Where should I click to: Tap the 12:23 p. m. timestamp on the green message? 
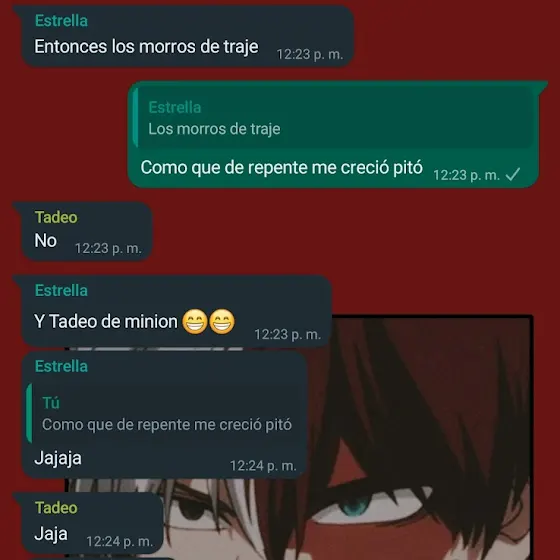click(466, 175)
